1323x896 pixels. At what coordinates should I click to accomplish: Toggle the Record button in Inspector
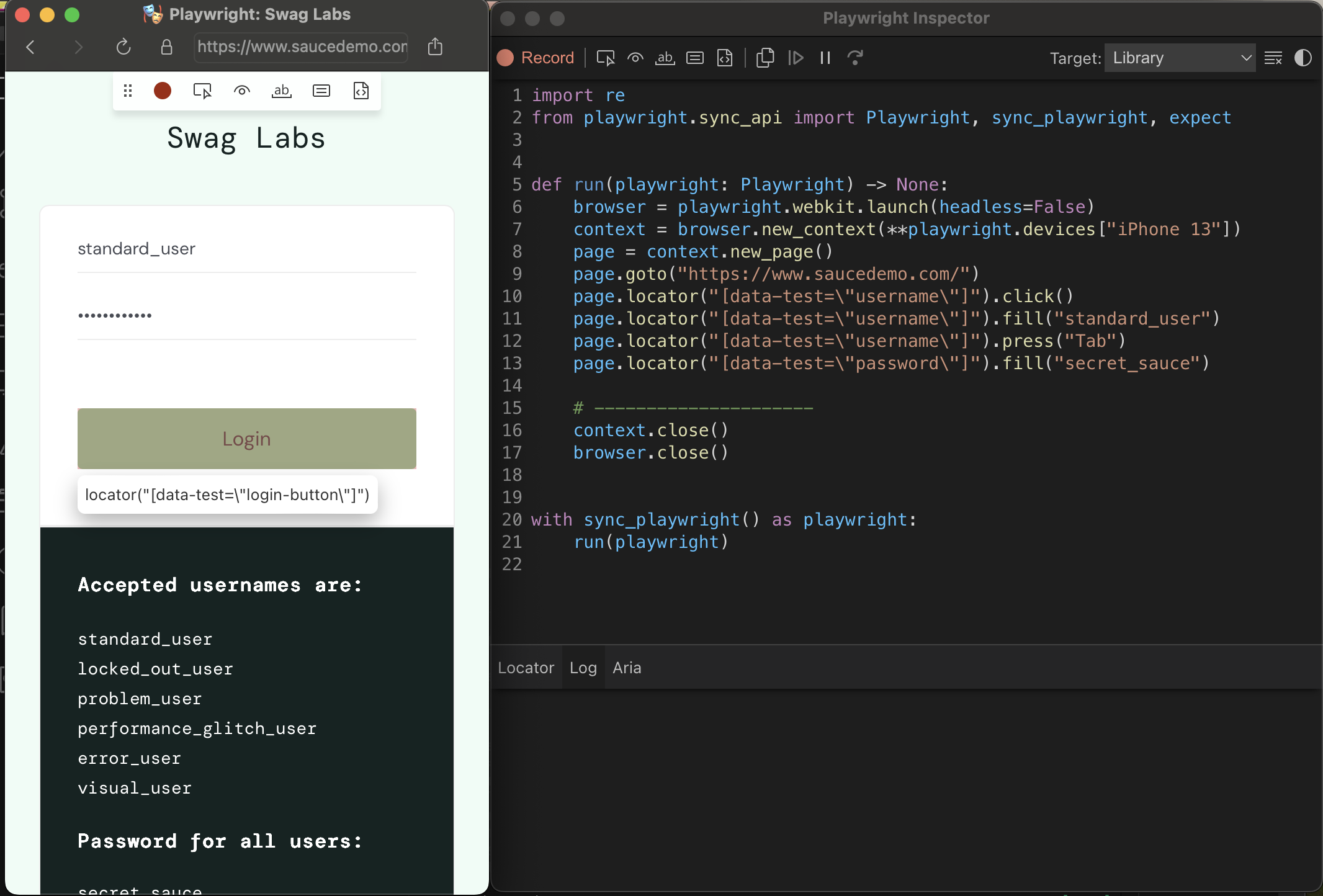pos(536,58)
